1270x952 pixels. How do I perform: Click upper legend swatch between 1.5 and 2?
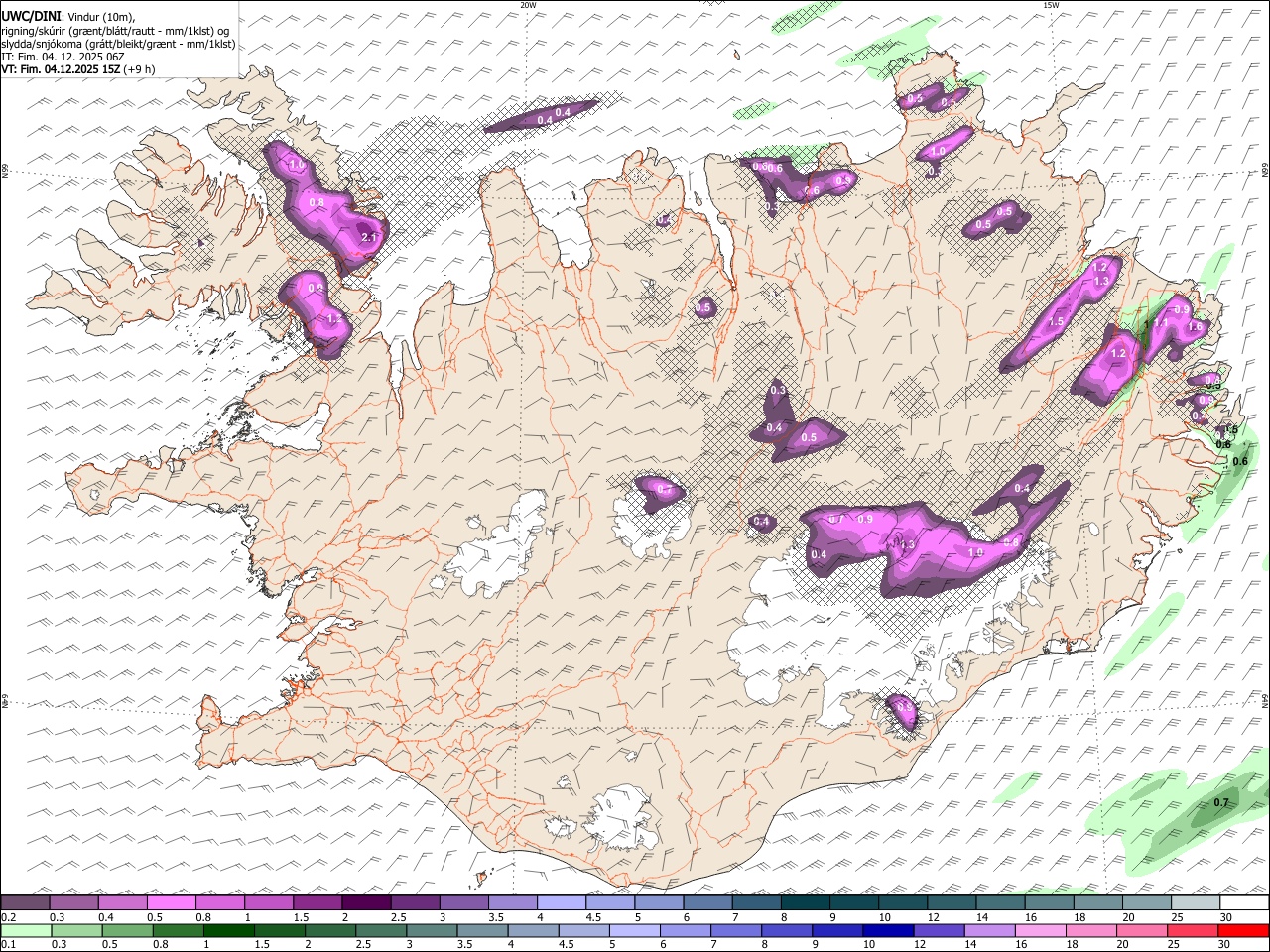317,902
